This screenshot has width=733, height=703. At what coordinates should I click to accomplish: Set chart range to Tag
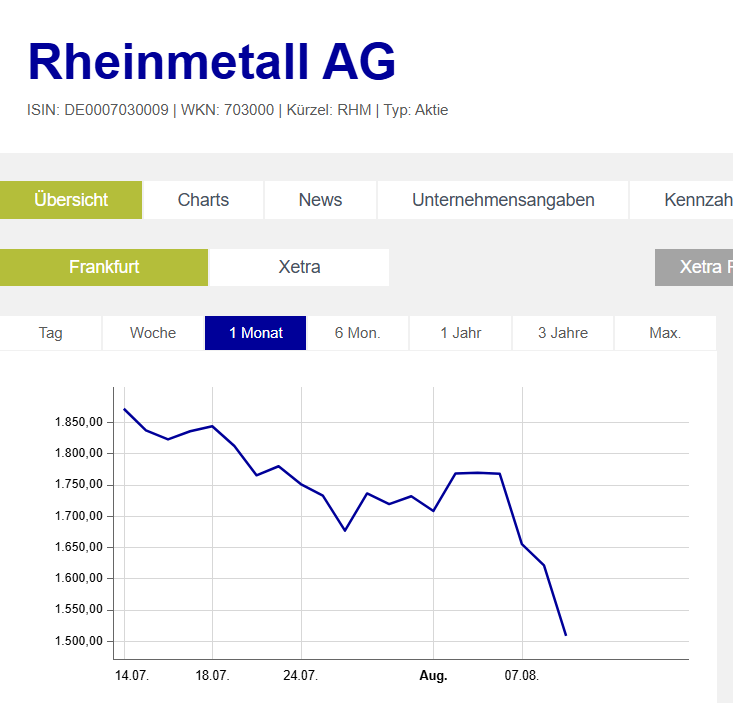50,333
